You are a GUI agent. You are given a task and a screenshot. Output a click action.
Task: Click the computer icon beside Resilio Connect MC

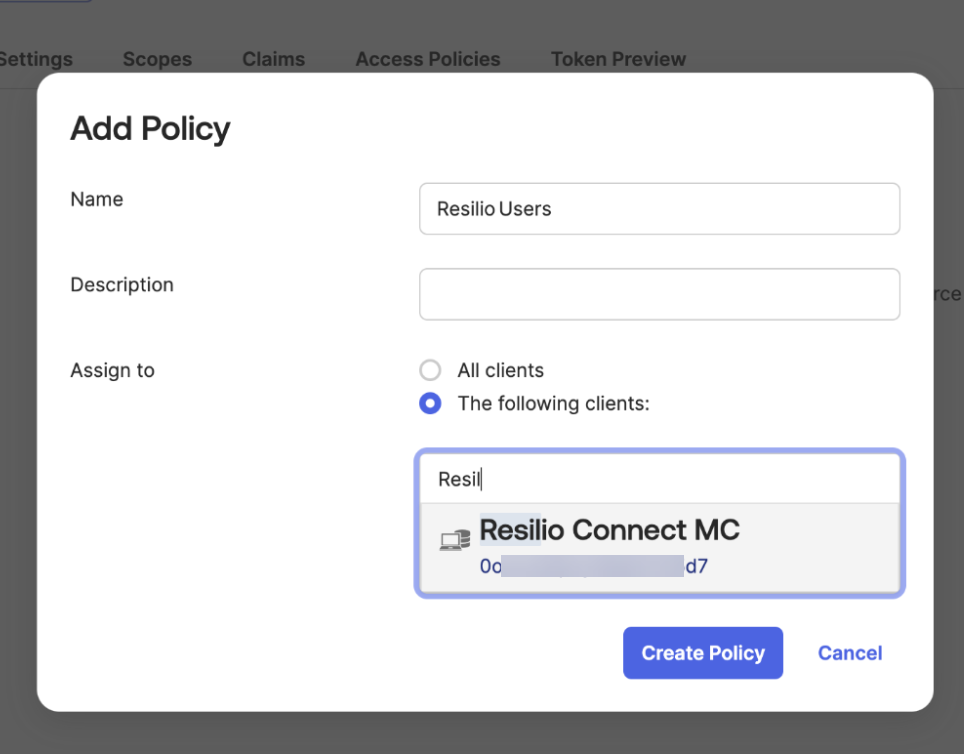pos(455,541)
